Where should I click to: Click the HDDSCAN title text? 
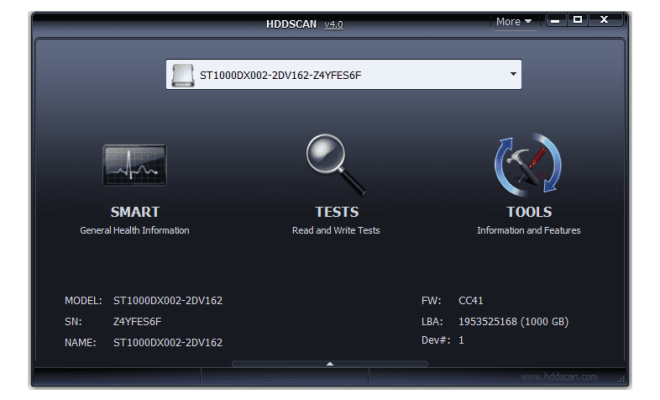291,24
